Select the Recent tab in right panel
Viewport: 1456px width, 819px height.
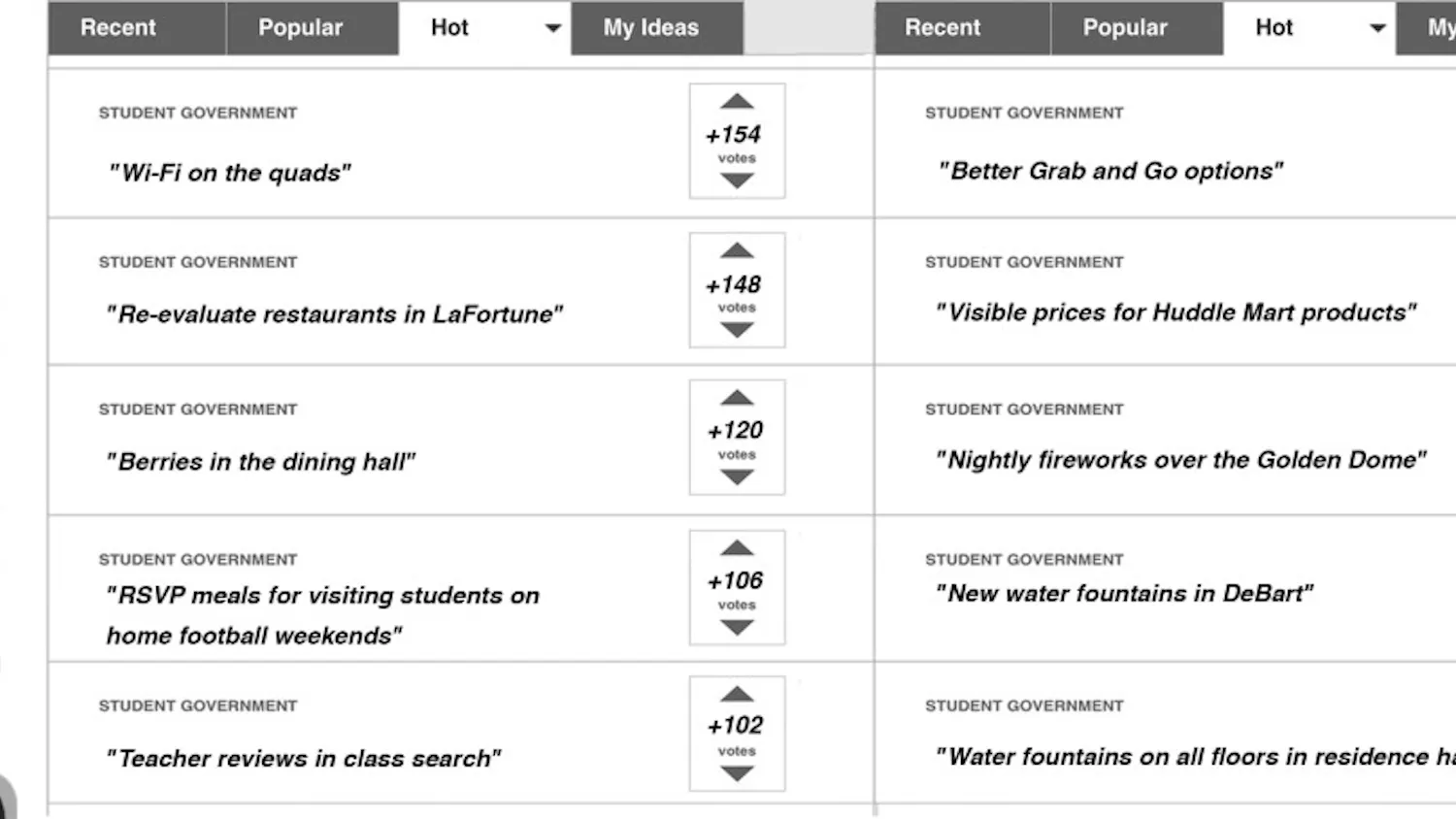[943, 28]
